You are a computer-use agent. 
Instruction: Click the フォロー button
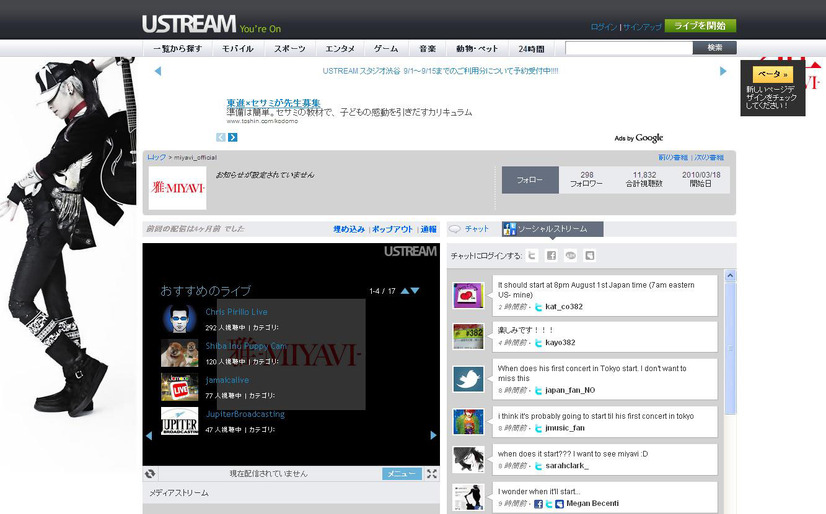(x=530, y=180)
